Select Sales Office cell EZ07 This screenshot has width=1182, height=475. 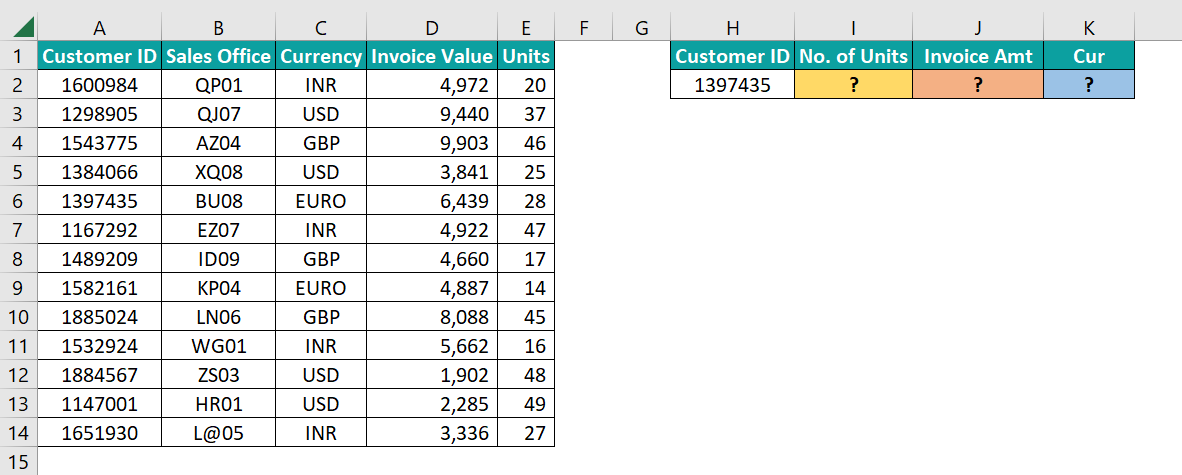click(218, 230)
